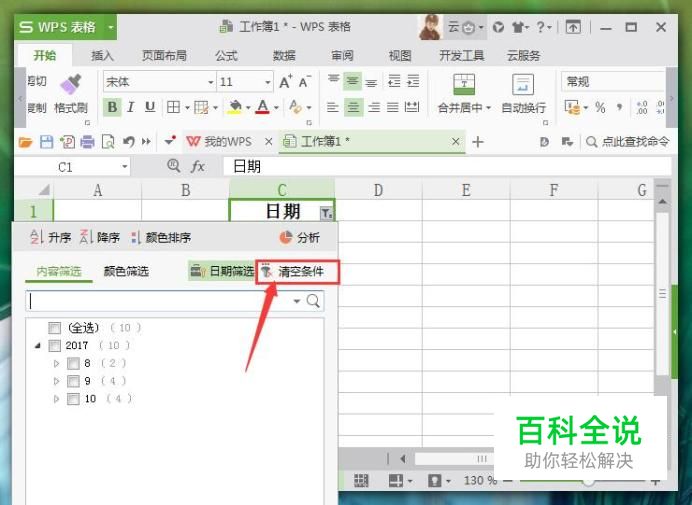The image size is (692, 505).
Task: Switch to the Page Layout ribbon tab
Action: [164, 56]
